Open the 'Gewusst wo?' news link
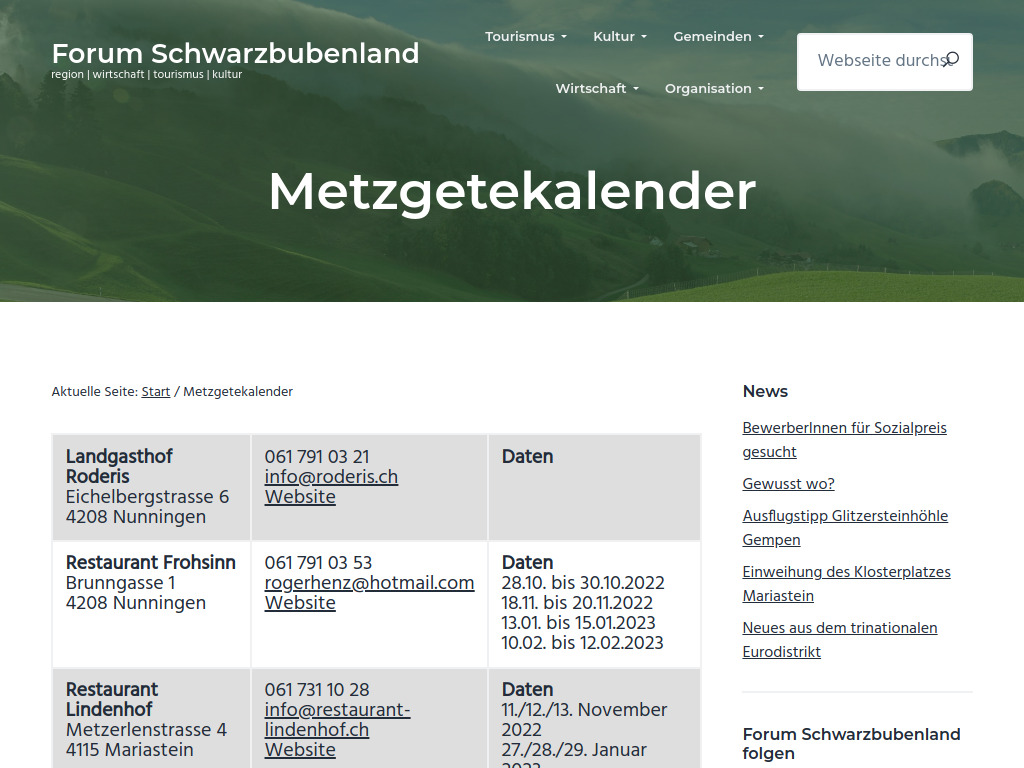 788,484
